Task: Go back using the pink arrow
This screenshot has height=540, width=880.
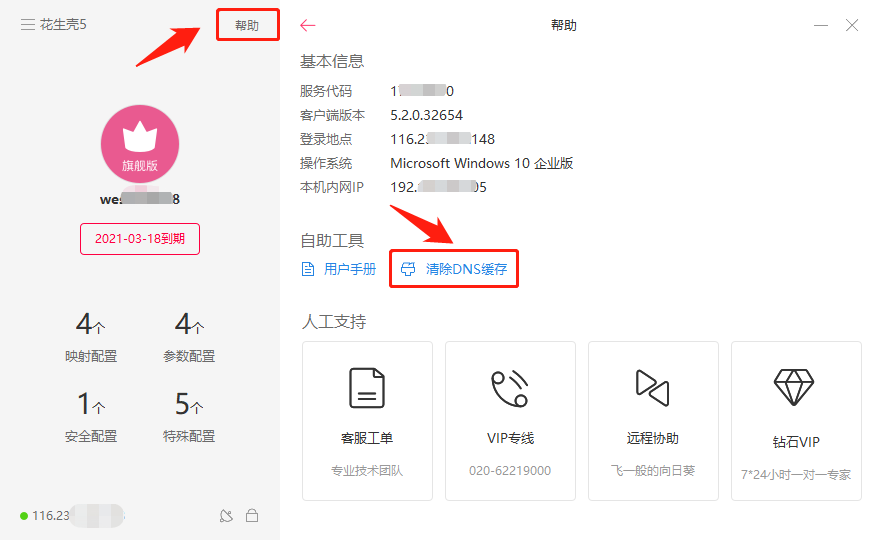Action: [308, 25]
